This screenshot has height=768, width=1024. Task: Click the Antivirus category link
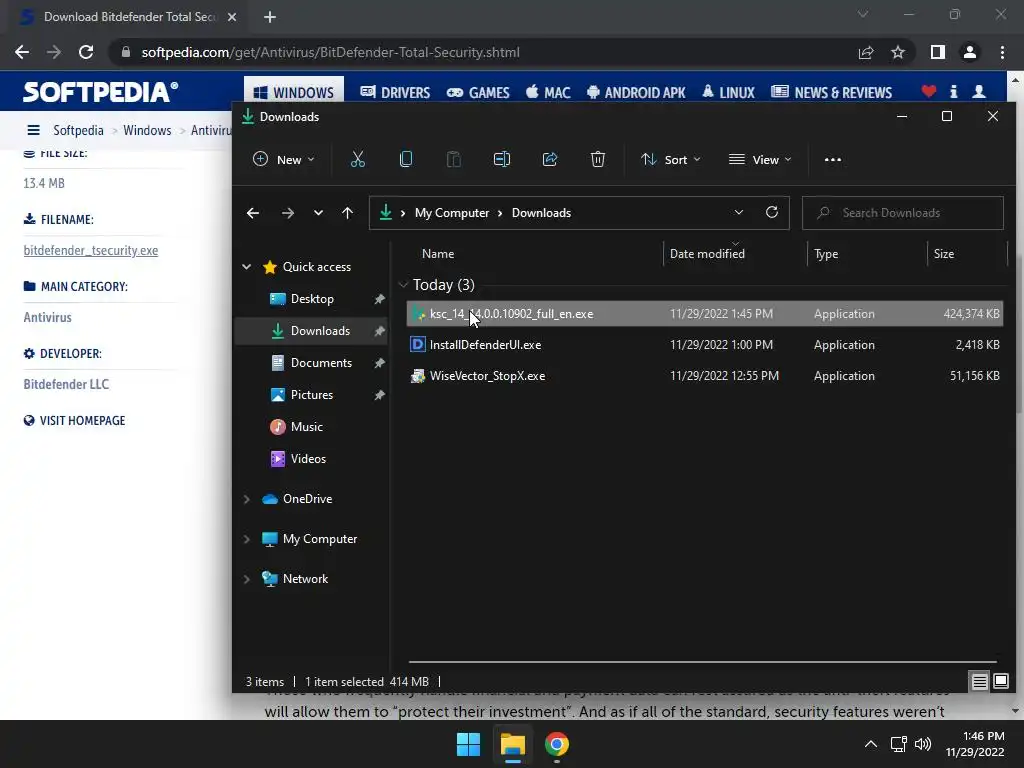click(x=48, y=317)
